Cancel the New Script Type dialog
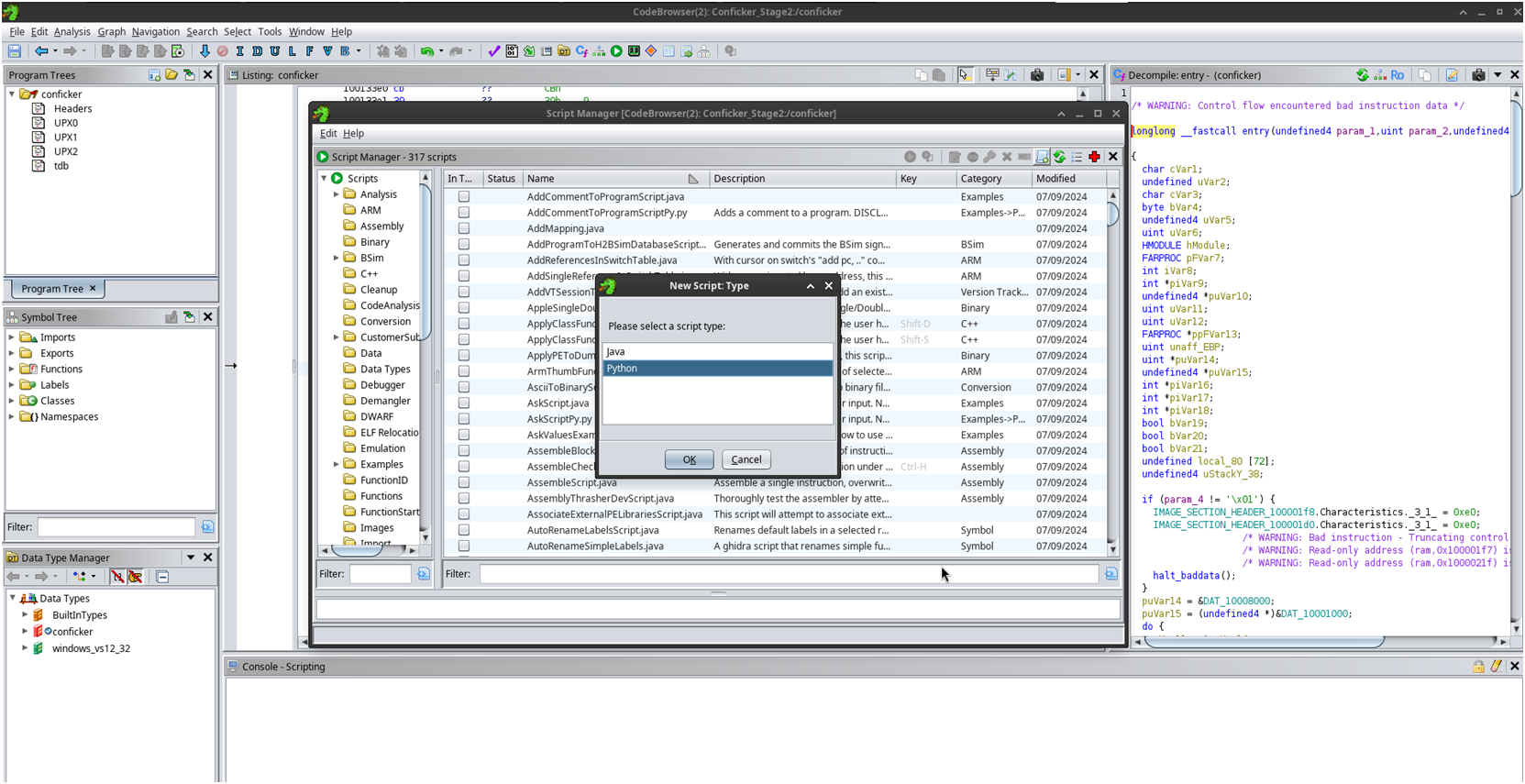Image resolution: width=1525 pixels, height=784 pixels. pos(746,459)
